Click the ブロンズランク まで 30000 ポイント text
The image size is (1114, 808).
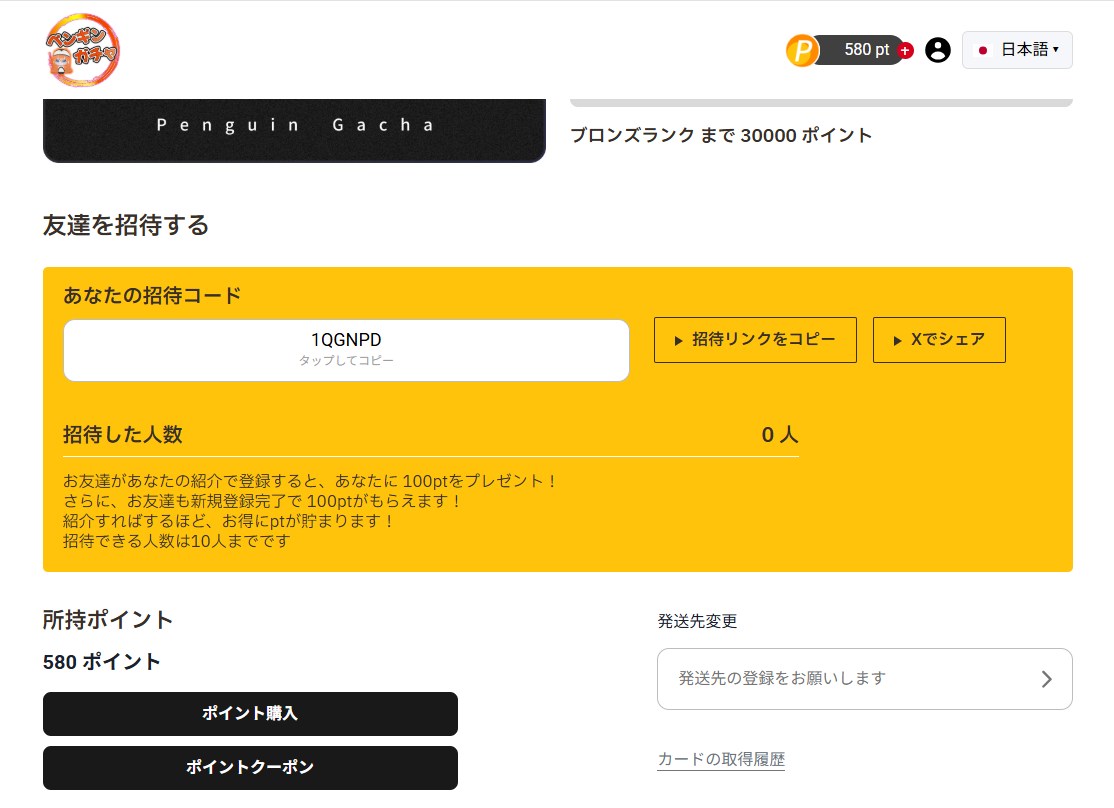720,135
